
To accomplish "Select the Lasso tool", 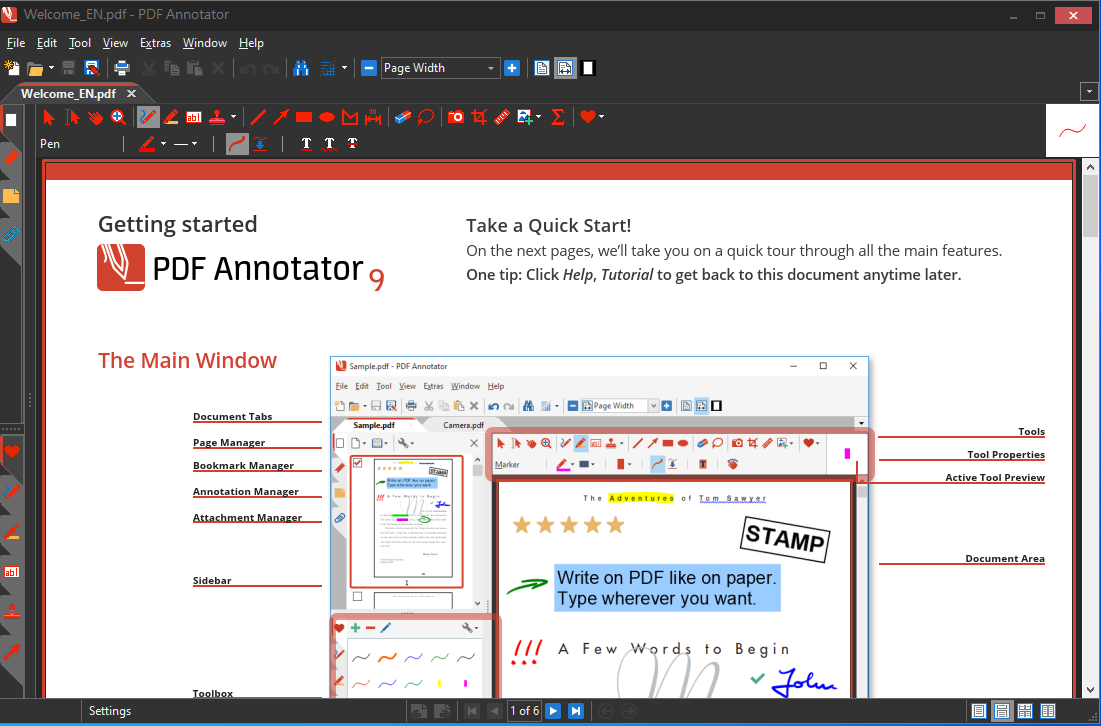I will 426,117.
